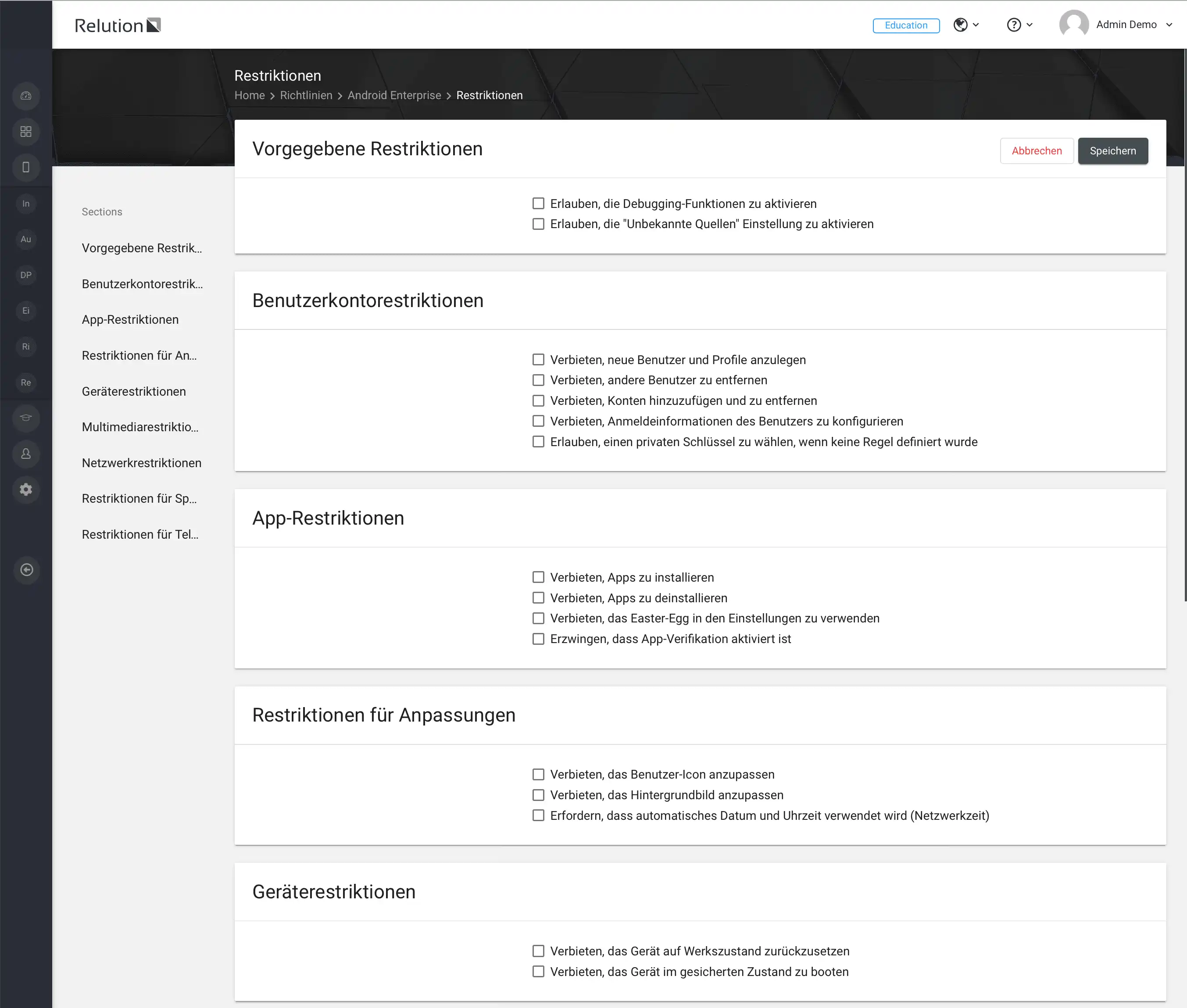This screenshot has height=1008, width=1187.
Task: Check Verbieten, das Hintergrundbild anzupassen
Action: (538, 795)
